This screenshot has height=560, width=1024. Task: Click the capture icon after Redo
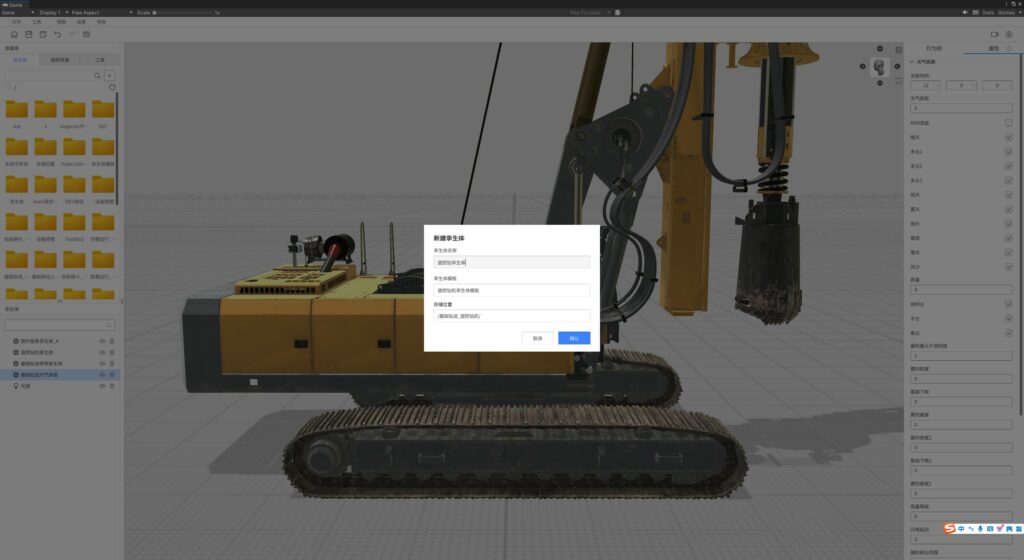point(86,35)
